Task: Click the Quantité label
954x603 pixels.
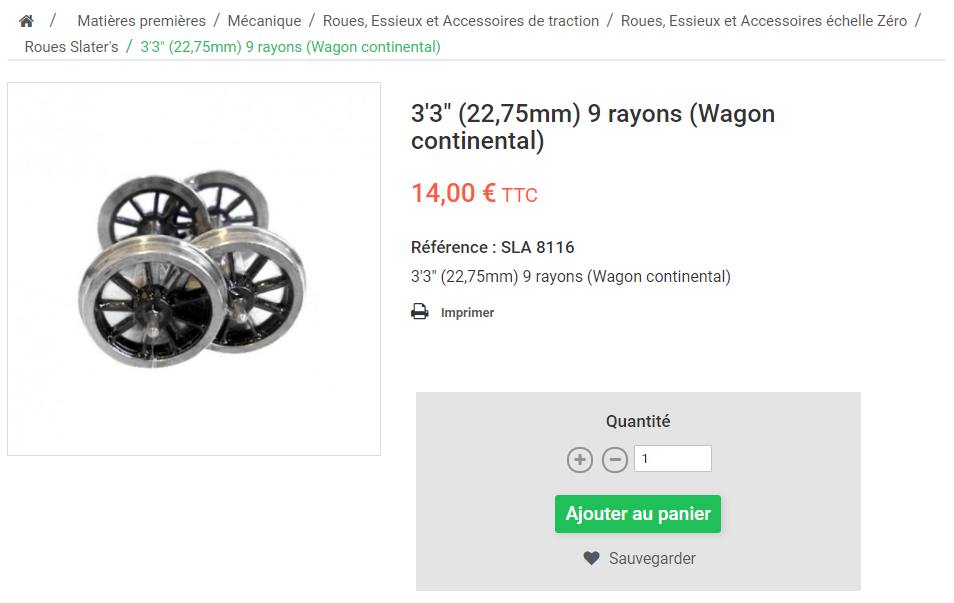Action: click(x=638, y=421)
